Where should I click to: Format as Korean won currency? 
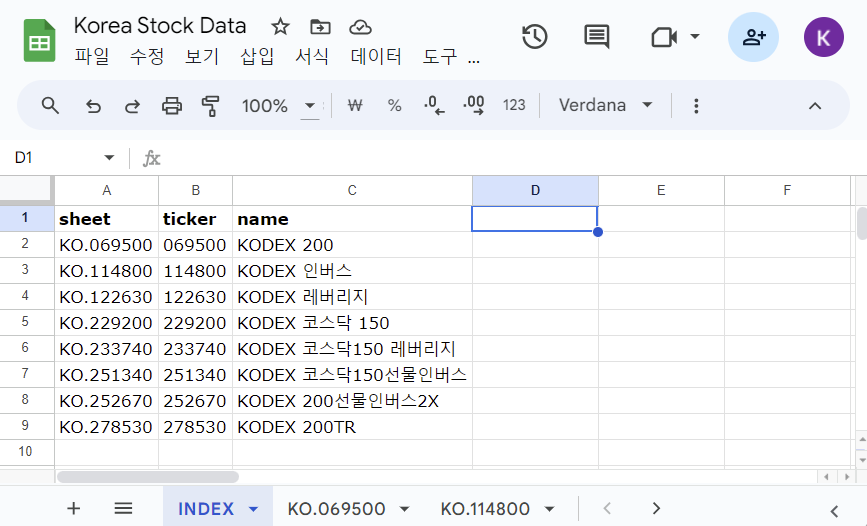pyautogui.click(x=355, y=105)
